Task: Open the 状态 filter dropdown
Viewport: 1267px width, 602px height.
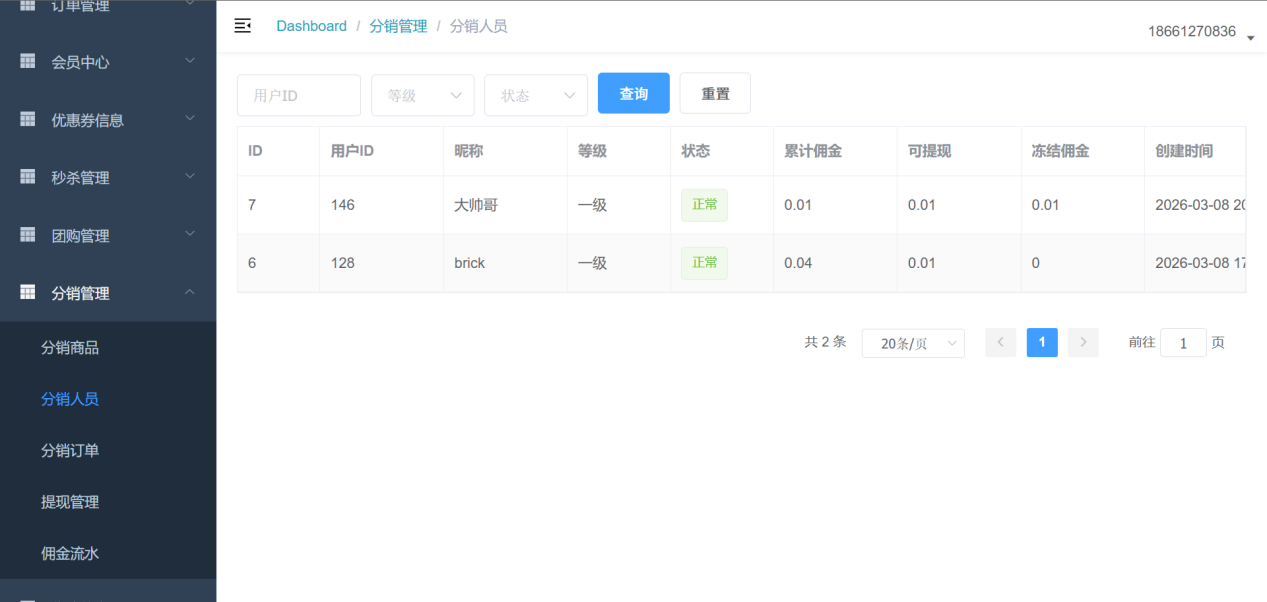Action: coord(535,95)
